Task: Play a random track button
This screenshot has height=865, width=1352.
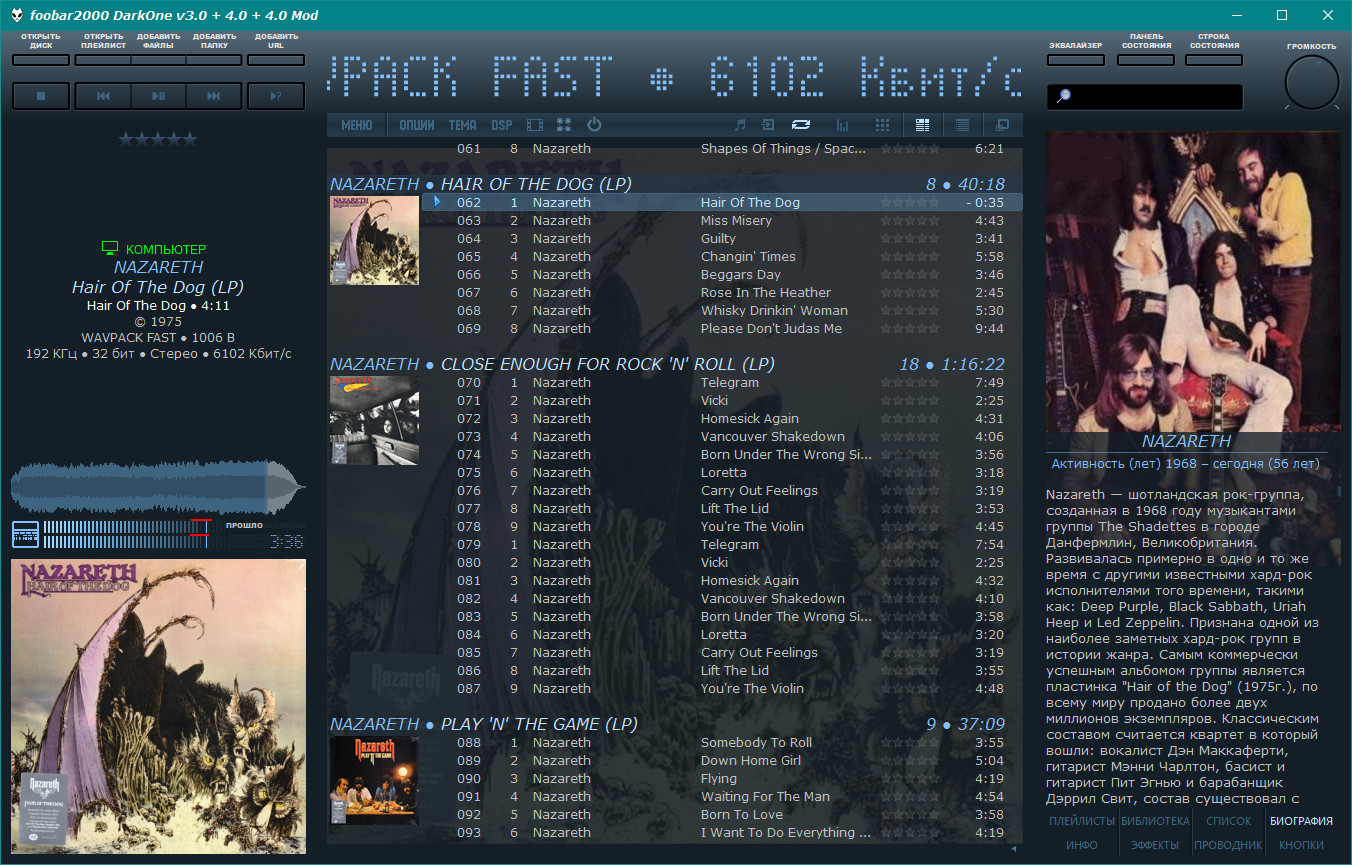Action: (276, 96)
